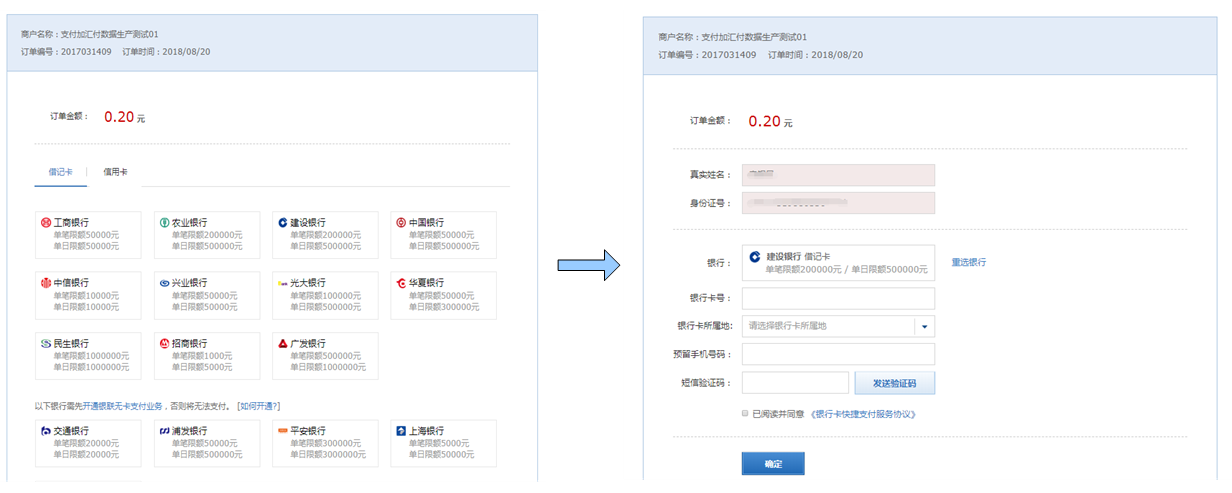Click the 请选择银行卡所属地 placeholder text
Screen dimensions: 1232x493
tap(788, 326)
